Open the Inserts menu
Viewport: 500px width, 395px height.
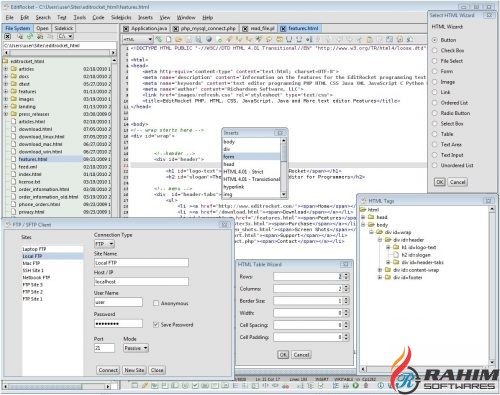(145, 18)
